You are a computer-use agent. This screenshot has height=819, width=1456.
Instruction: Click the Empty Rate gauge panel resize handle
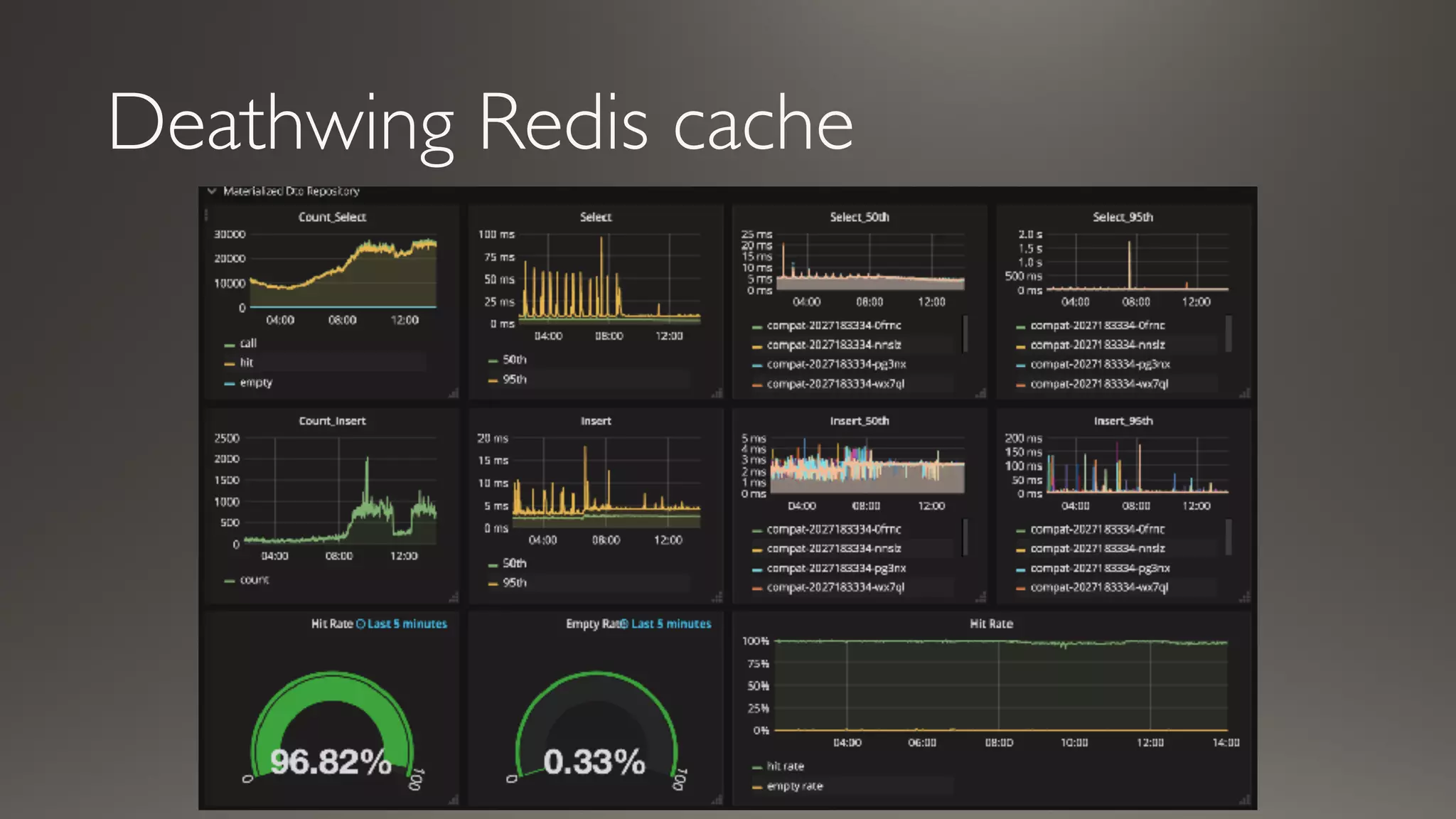click(x=717, y=801)
